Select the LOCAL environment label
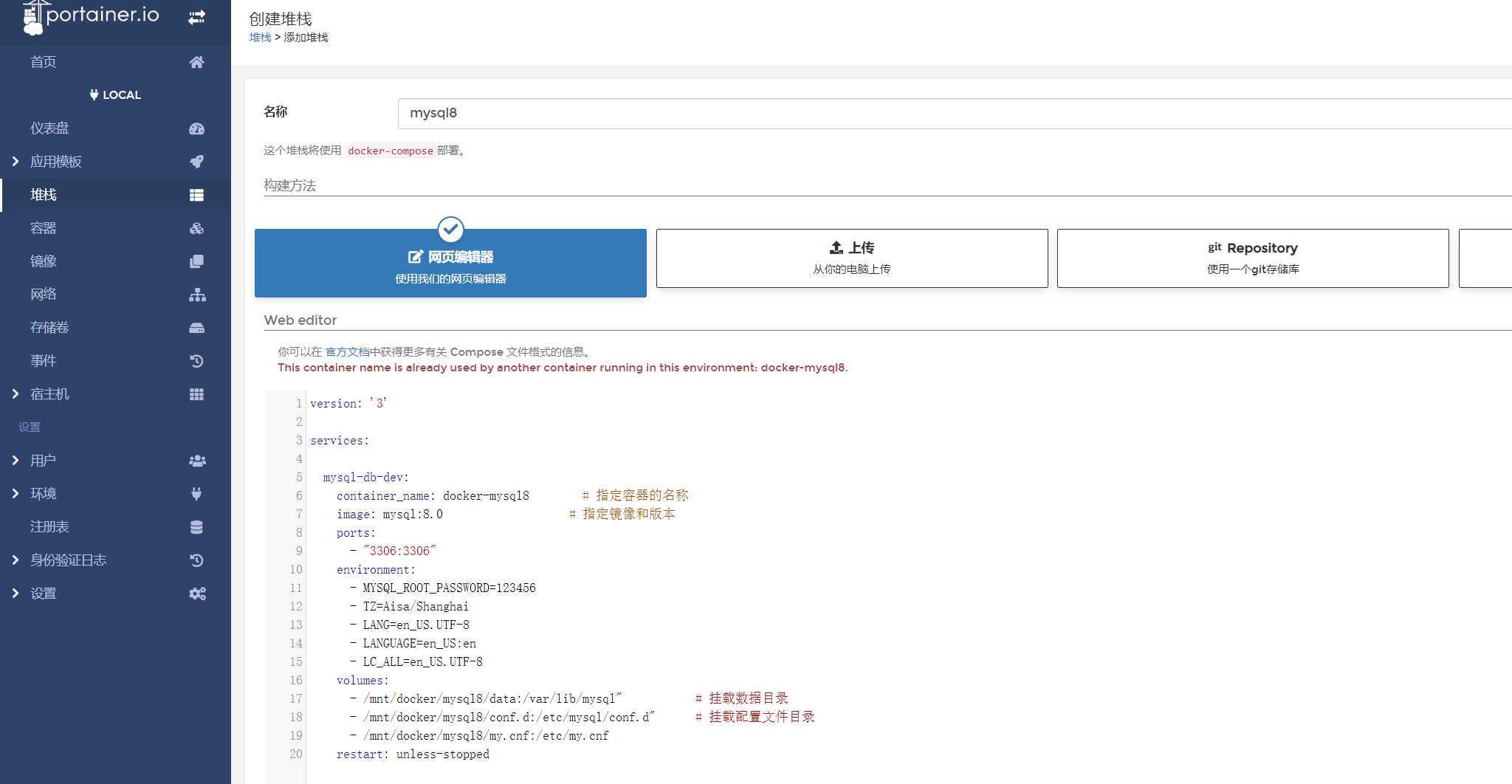This screenshot has width=1512, height=784. 122,94
